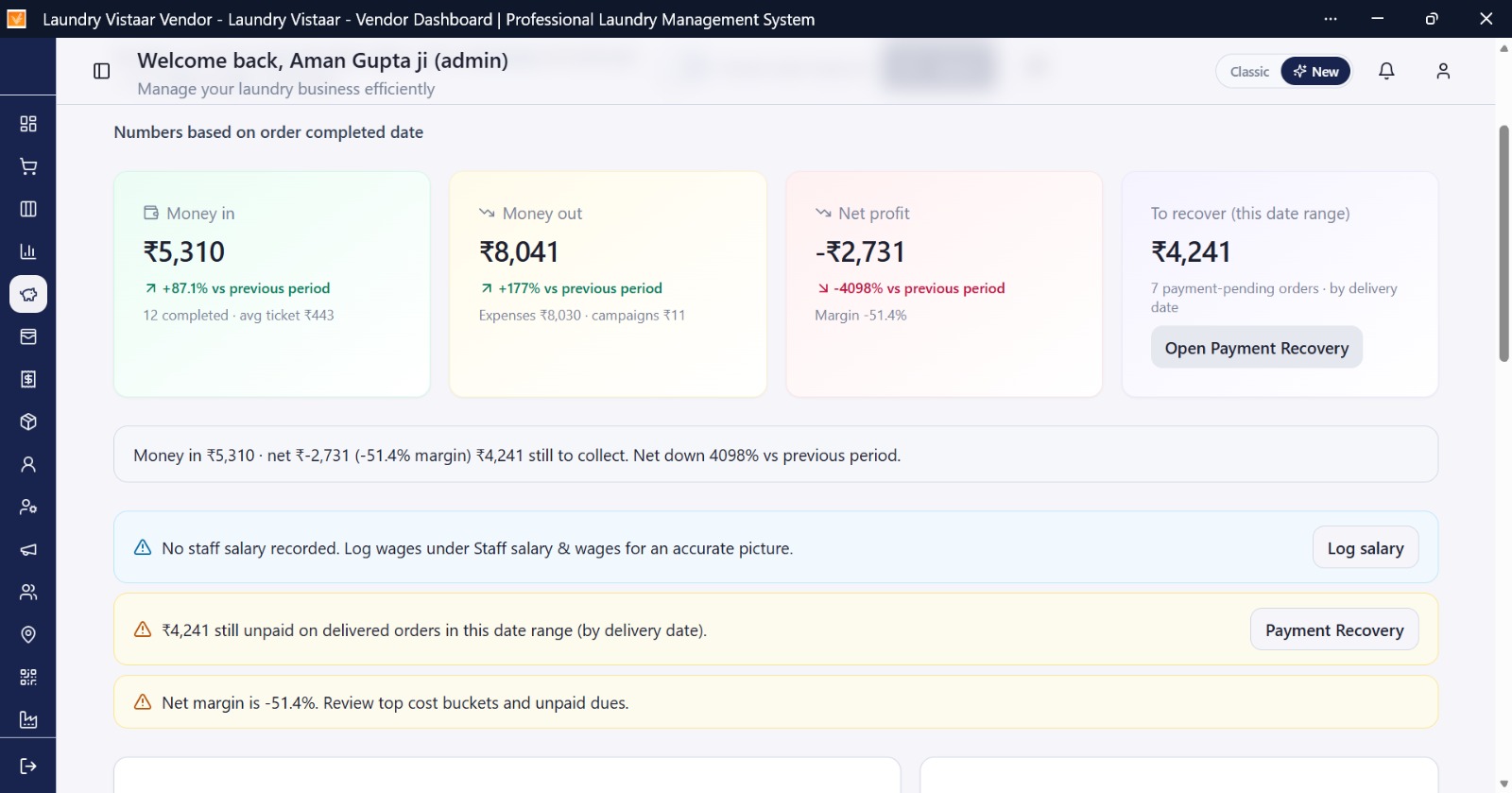Open the dashboard grid icon in sidebar
This screenshot has width=1512, height=793.
click(x=28, y=124)
